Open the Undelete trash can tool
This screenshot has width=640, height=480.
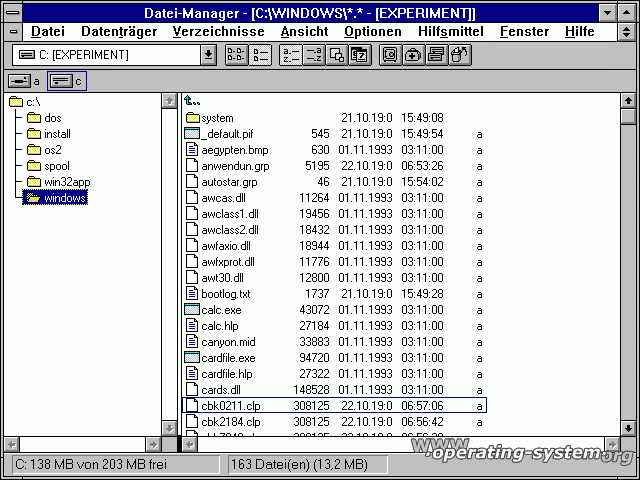coord(460,55)
